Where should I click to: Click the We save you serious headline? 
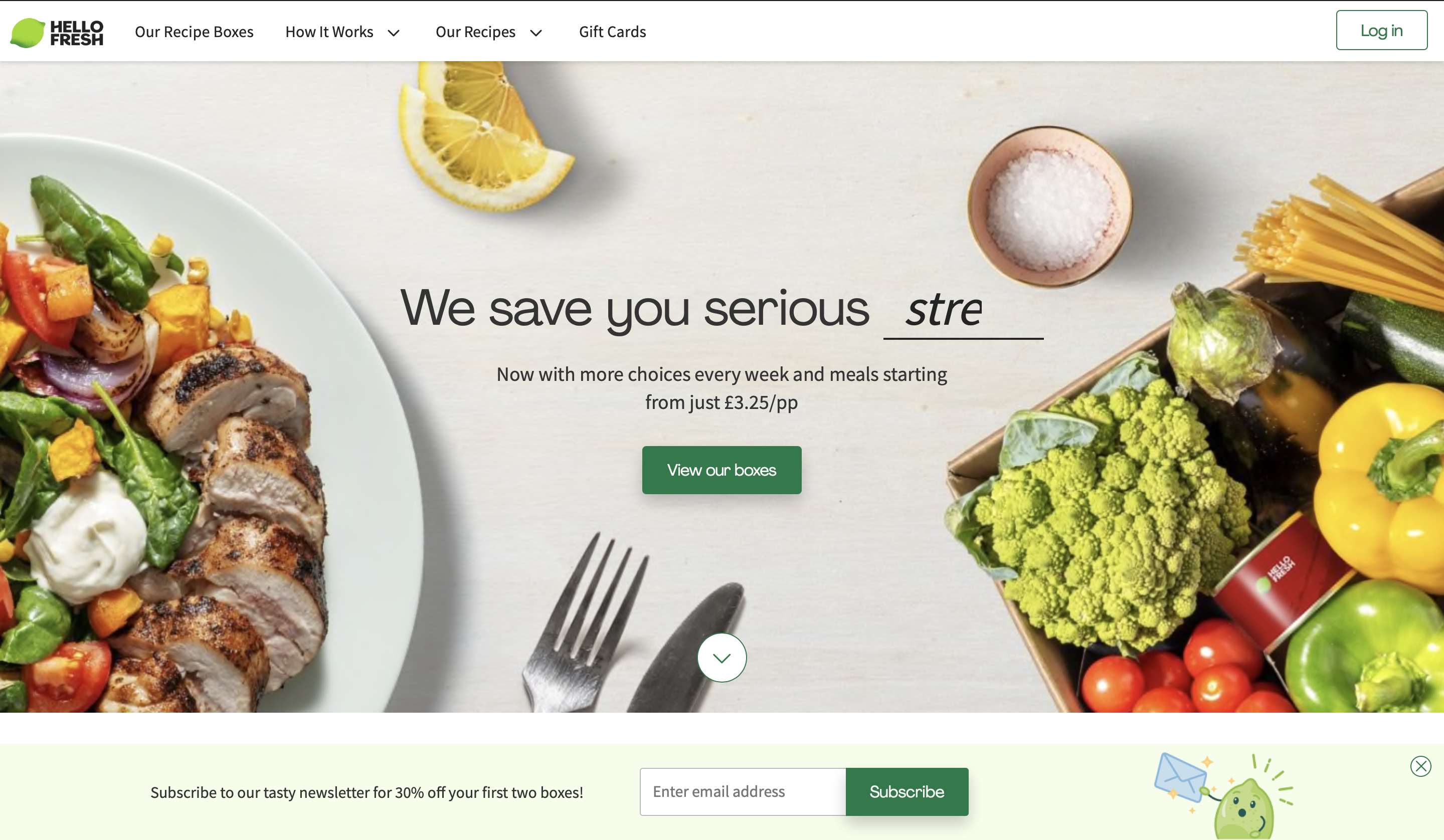click(x=635, y=309)
